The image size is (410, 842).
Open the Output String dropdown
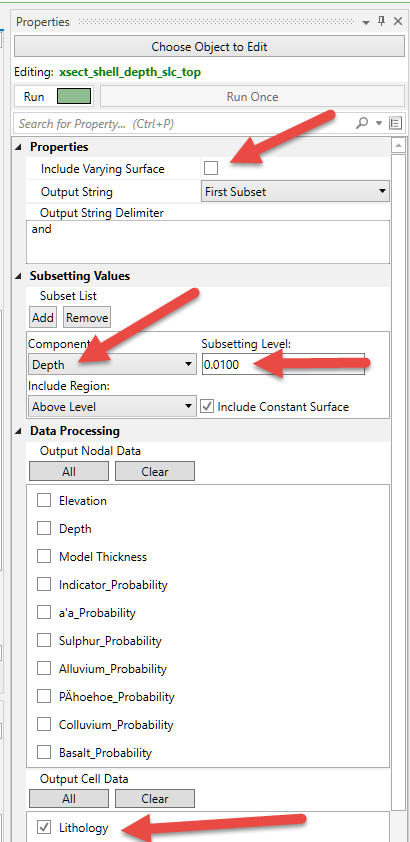point(295,191)
